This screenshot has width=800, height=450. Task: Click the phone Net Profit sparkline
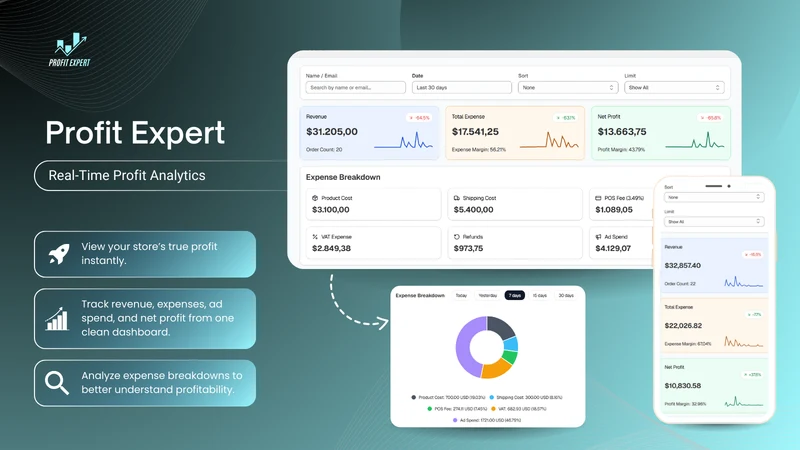coord(743,402)
